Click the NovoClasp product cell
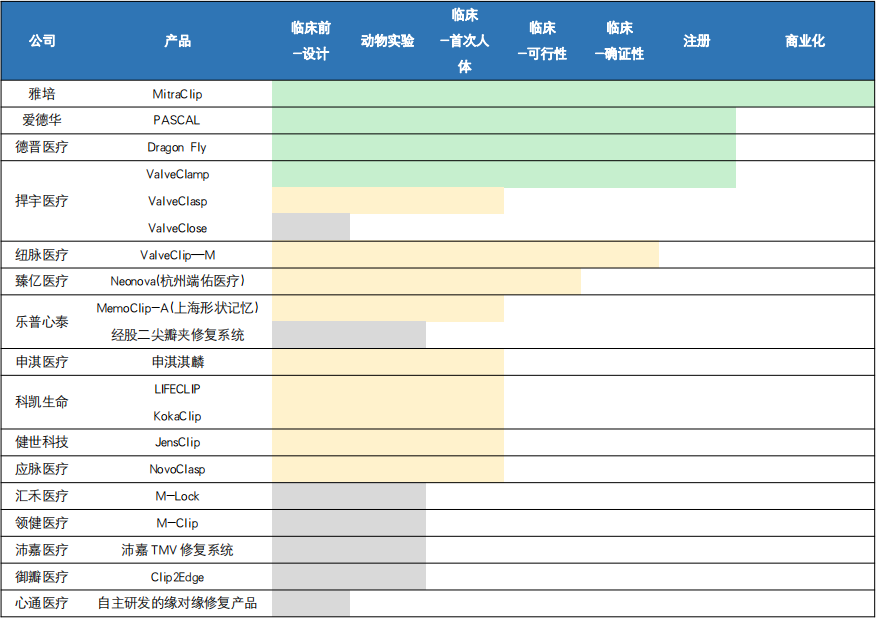877x619 pixels. point(177,469)
